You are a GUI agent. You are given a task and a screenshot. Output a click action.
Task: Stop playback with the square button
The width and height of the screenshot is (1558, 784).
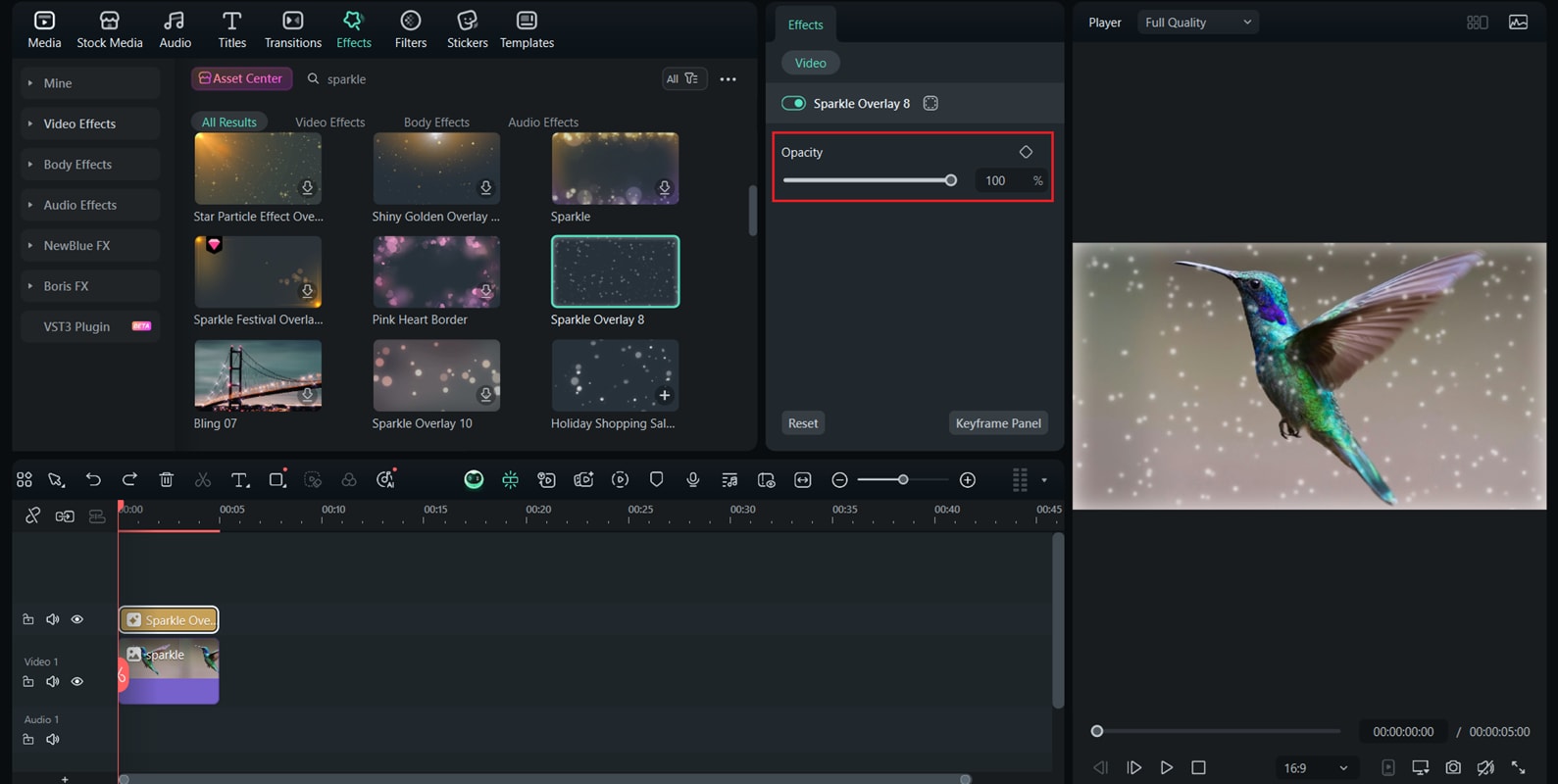tap(1198, 767)
